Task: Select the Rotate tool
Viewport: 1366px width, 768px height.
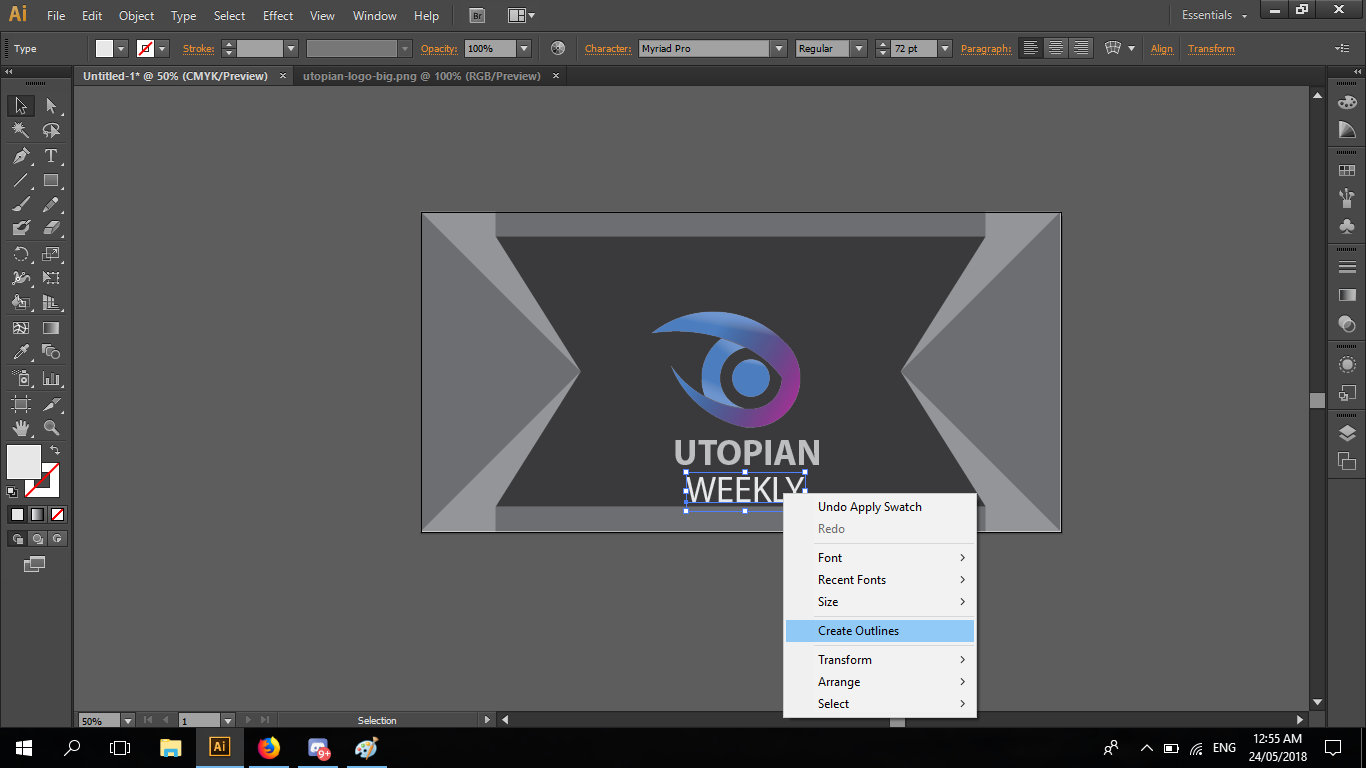Action: (21, 254)
